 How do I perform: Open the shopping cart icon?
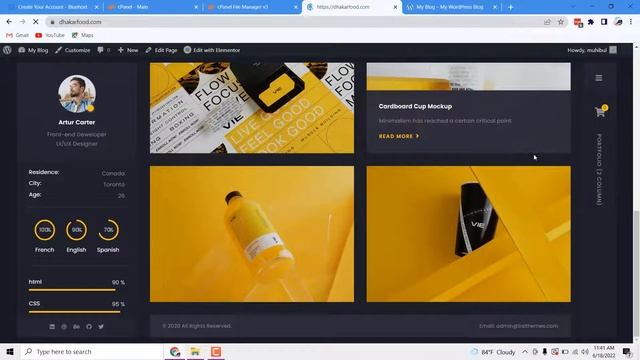pos(600,111)
